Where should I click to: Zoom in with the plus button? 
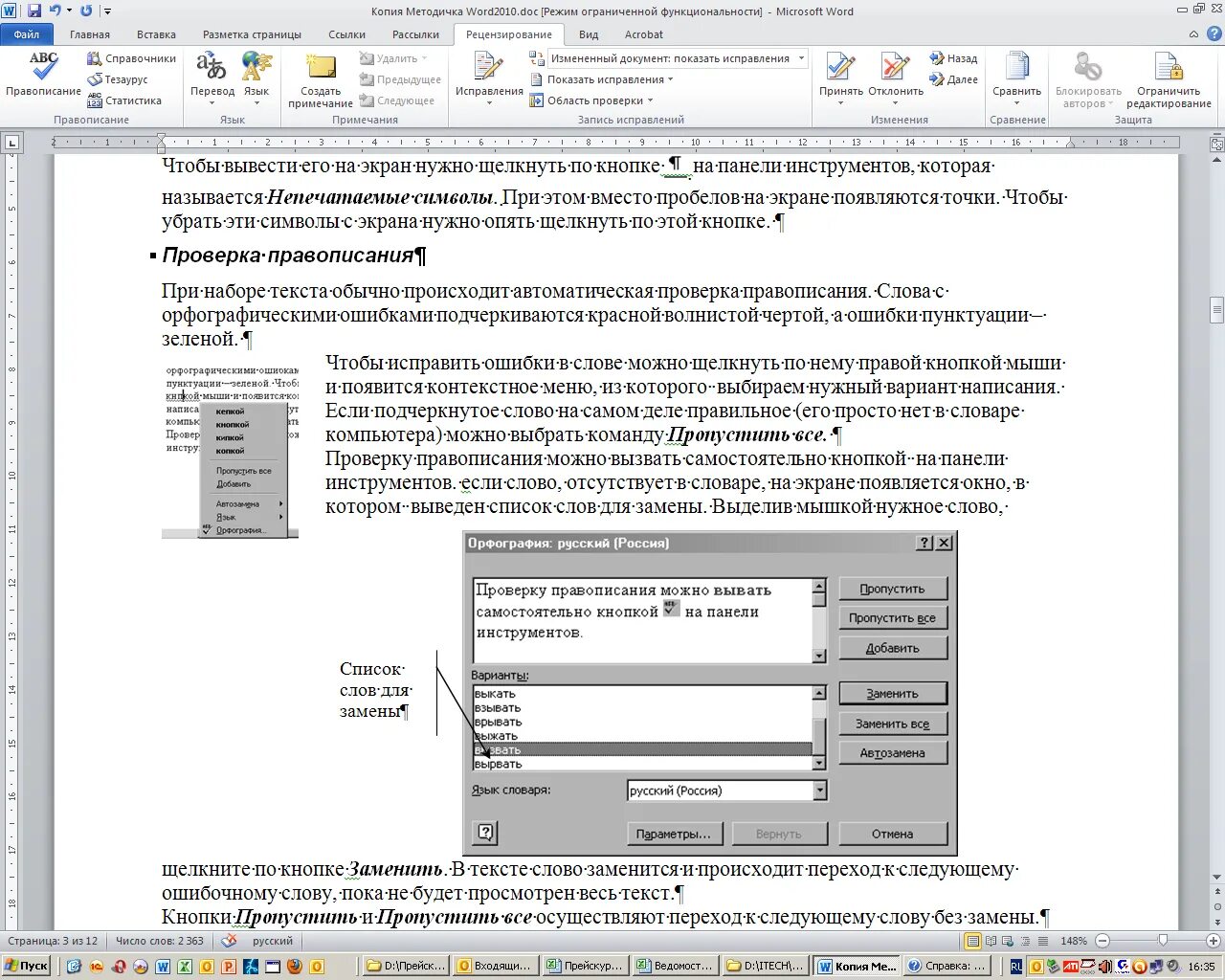[x=1213, y=941]
